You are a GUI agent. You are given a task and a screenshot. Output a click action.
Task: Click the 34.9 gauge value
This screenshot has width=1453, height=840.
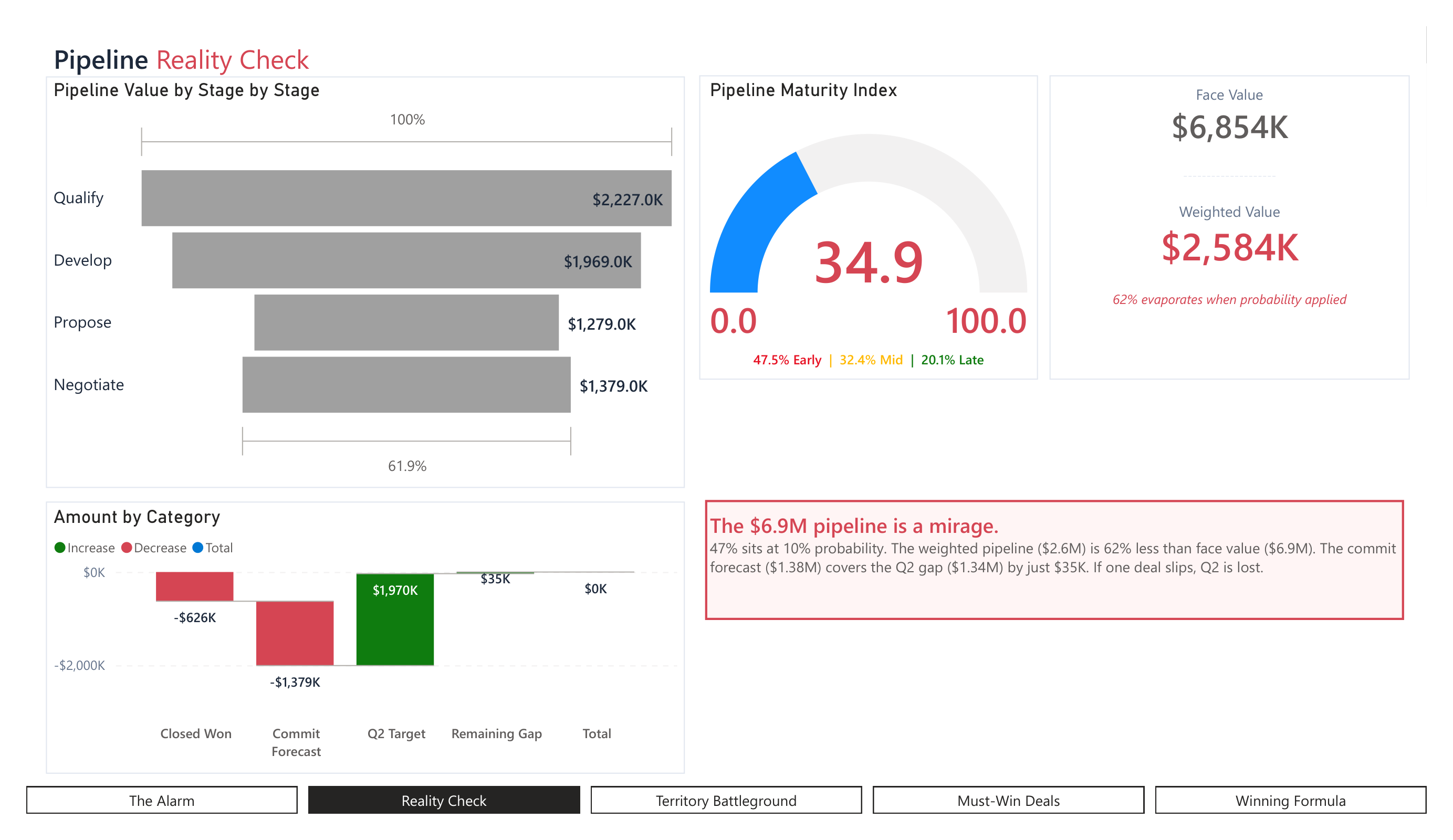(x=869, y=263)
